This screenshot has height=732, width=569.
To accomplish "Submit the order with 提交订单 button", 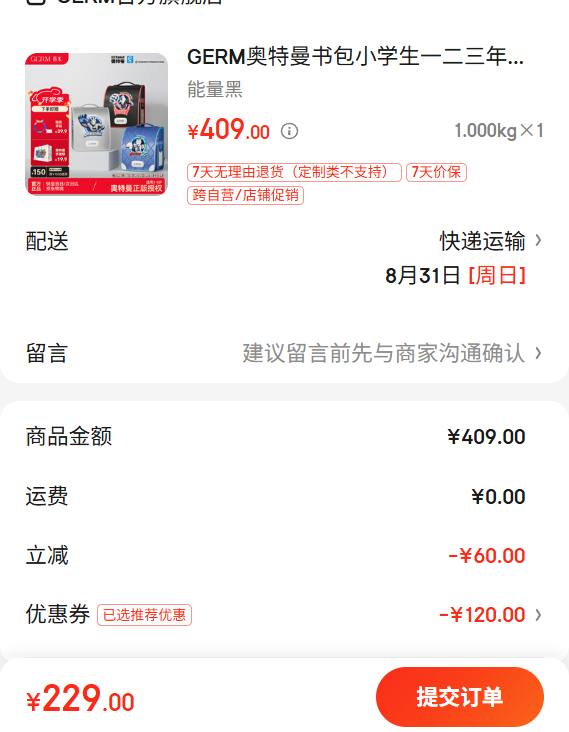I will tap(460, 697).
